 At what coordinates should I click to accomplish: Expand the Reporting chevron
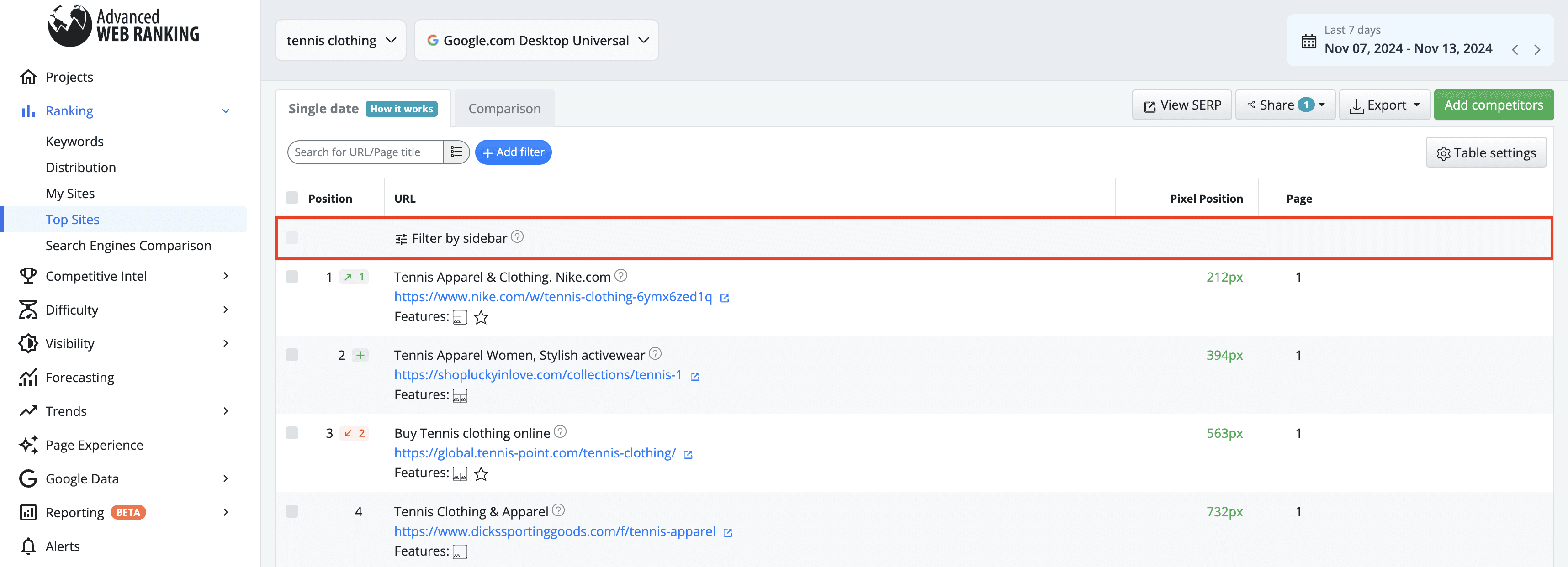click(226, 512)
